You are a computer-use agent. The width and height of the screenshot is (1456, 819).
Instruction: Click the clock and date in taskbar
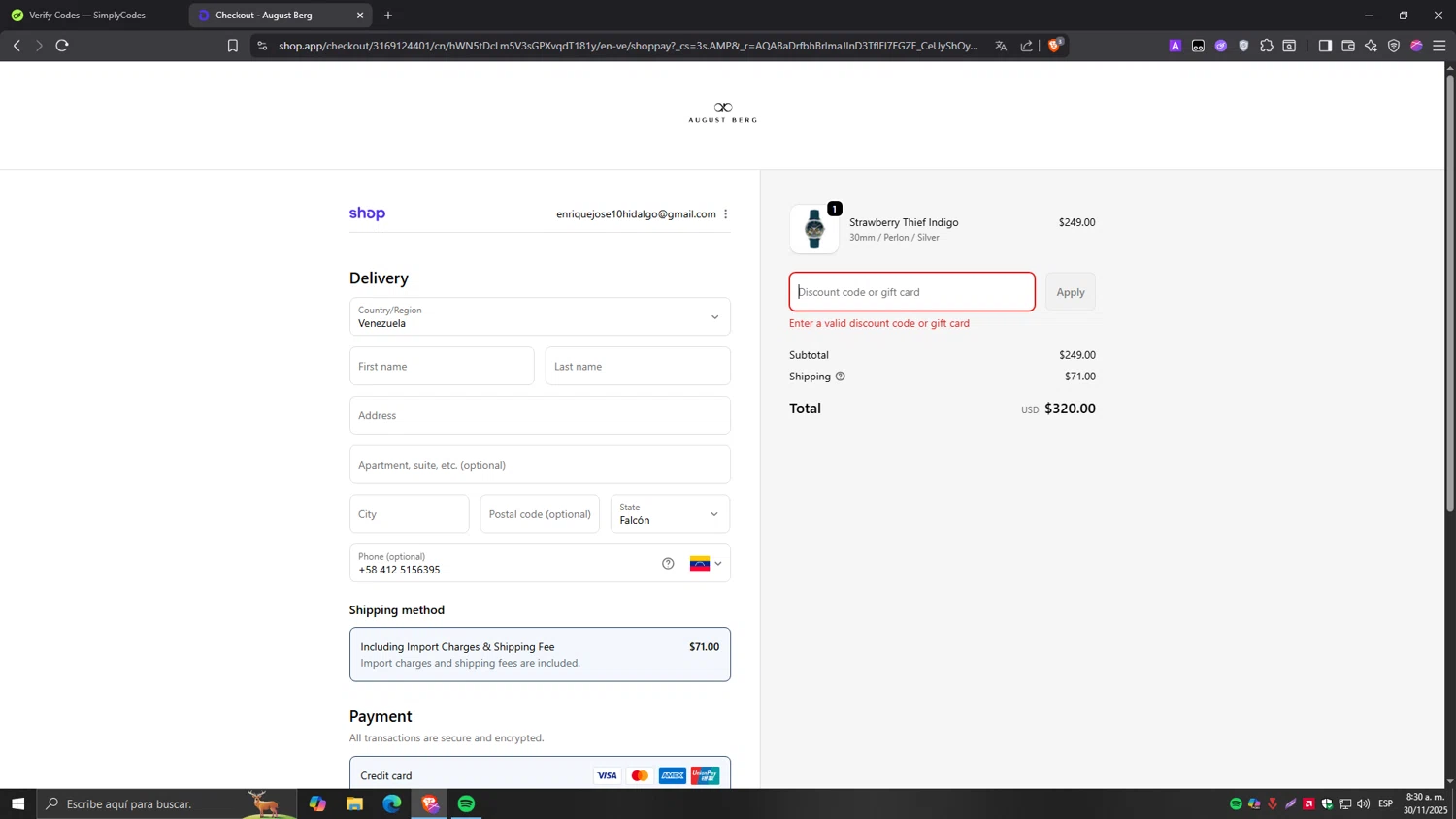coord(1426,803)
